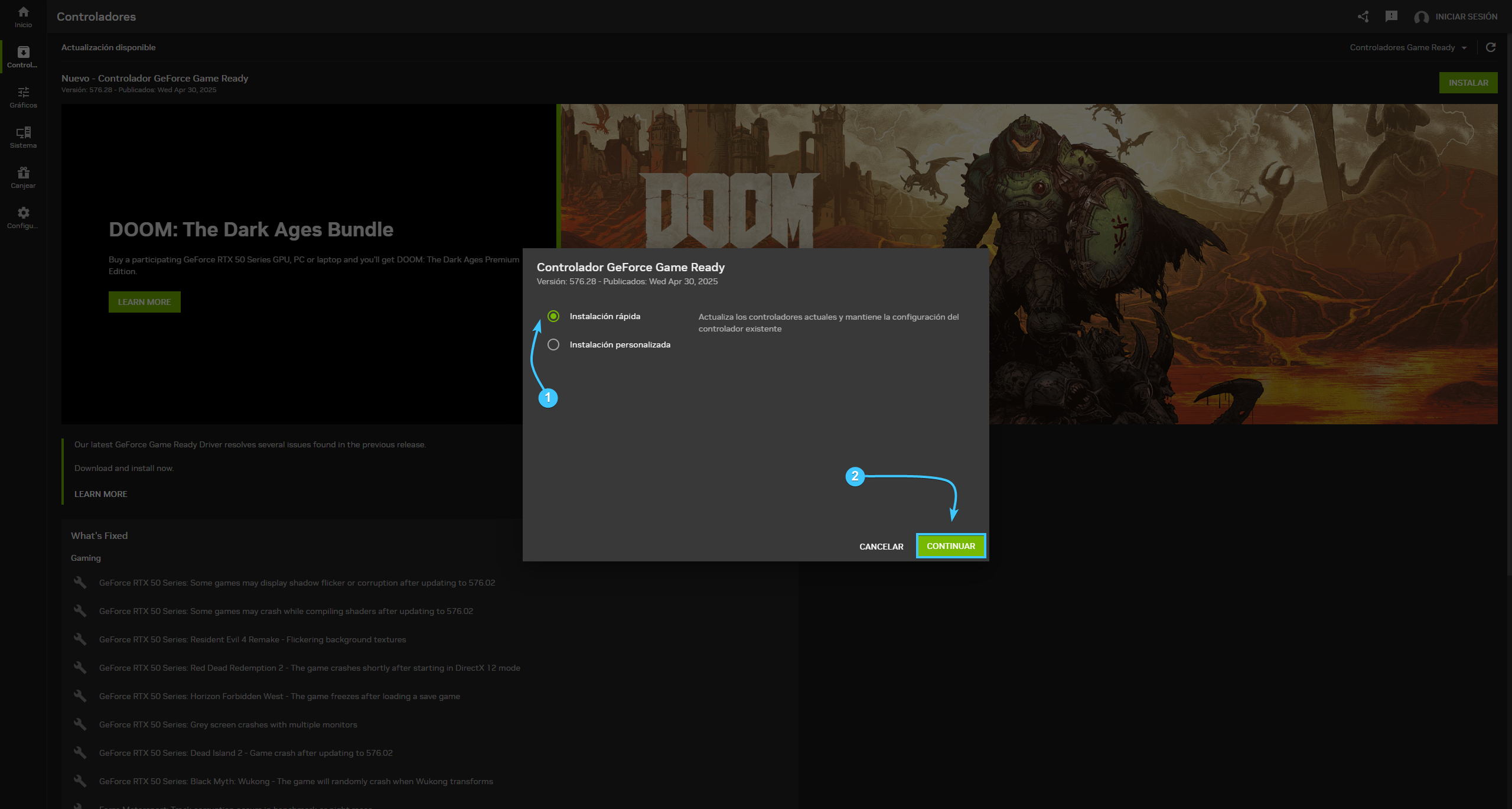Click wrench icon beside shadow flicker fix
This screenshot has width=1512, height=809.
80,582
